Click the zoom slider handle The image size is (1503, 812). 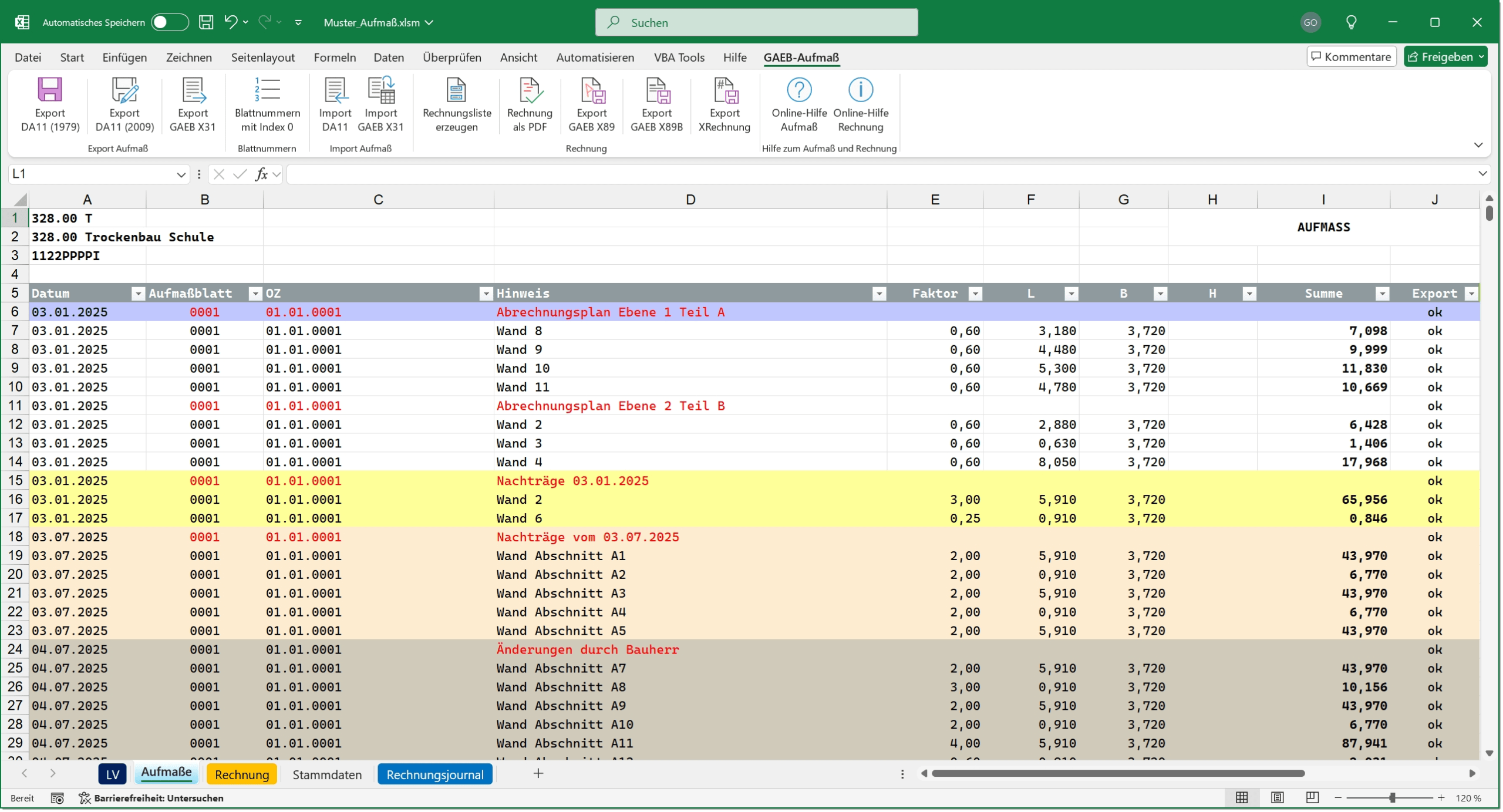1392,798
